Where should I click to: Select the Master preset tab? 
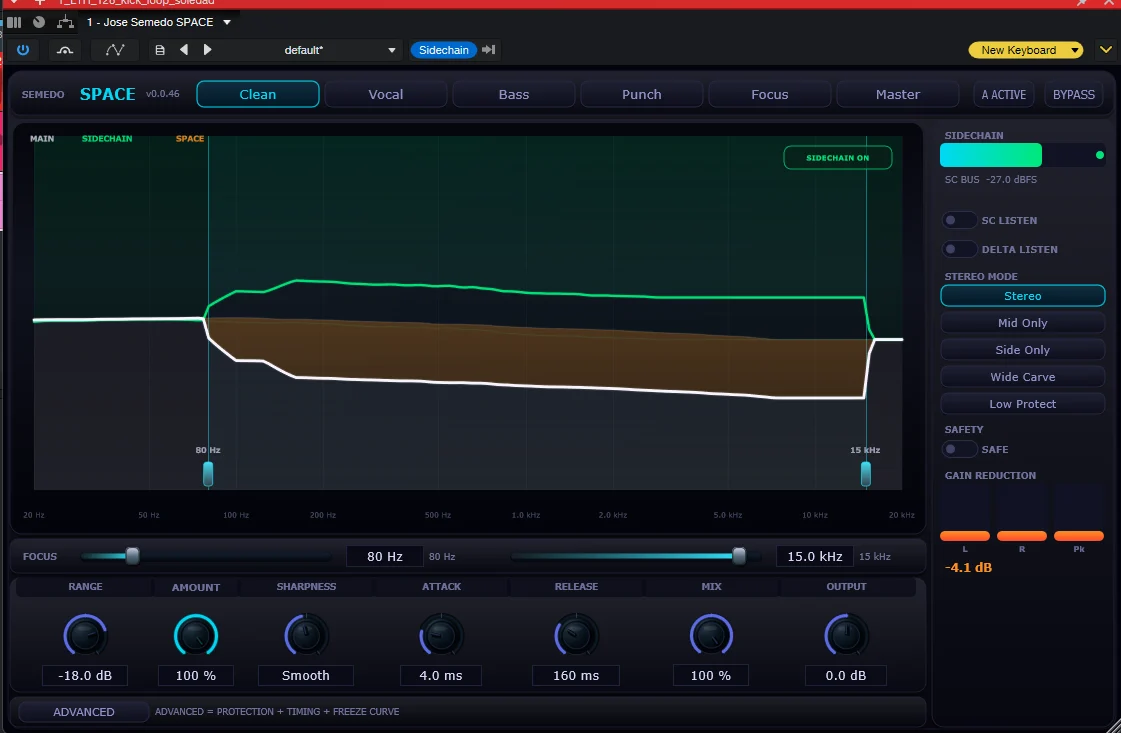coord(898,94)
